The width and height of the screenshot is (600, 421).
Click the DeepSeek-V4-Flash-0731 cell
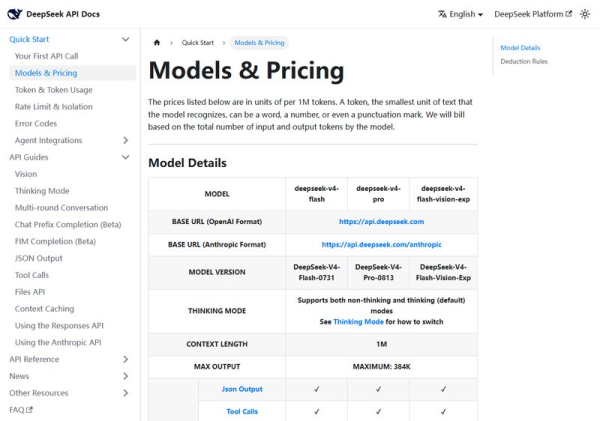click(x=316, y=273)
